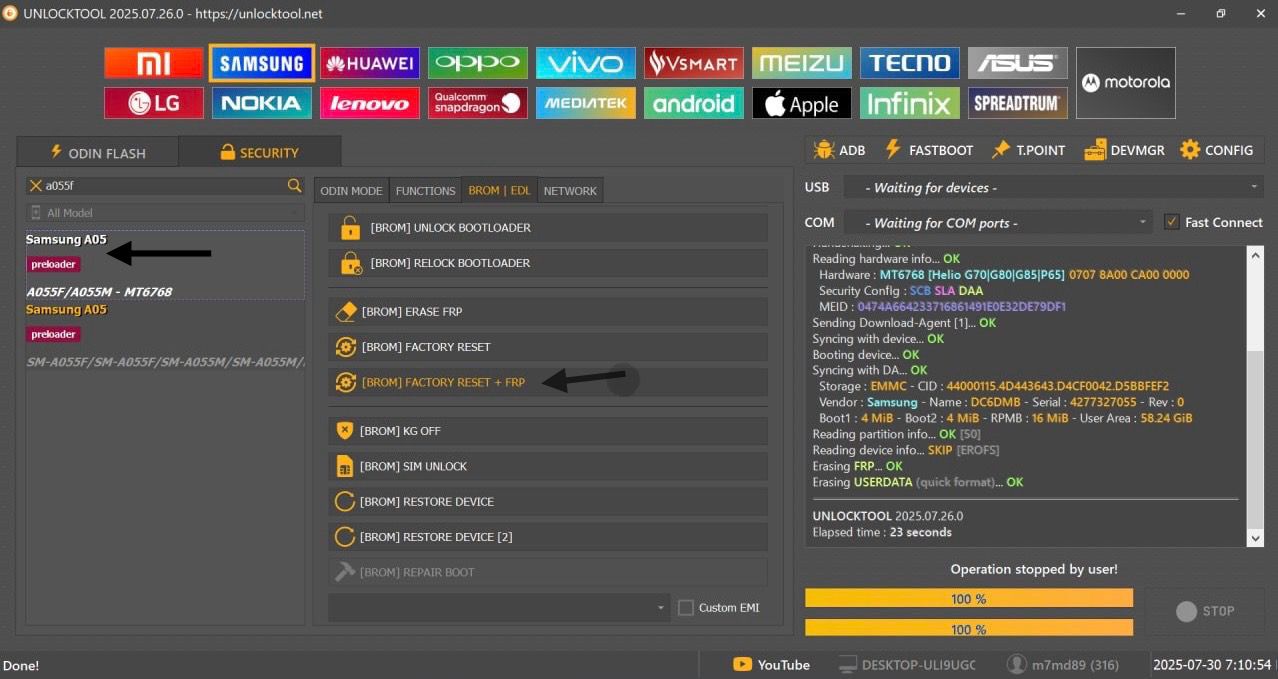Screen dimensions: 1278x679
Task: Select Samsung A05 A055F/A055M - MT6768 entry
Action: pos(165,265)
